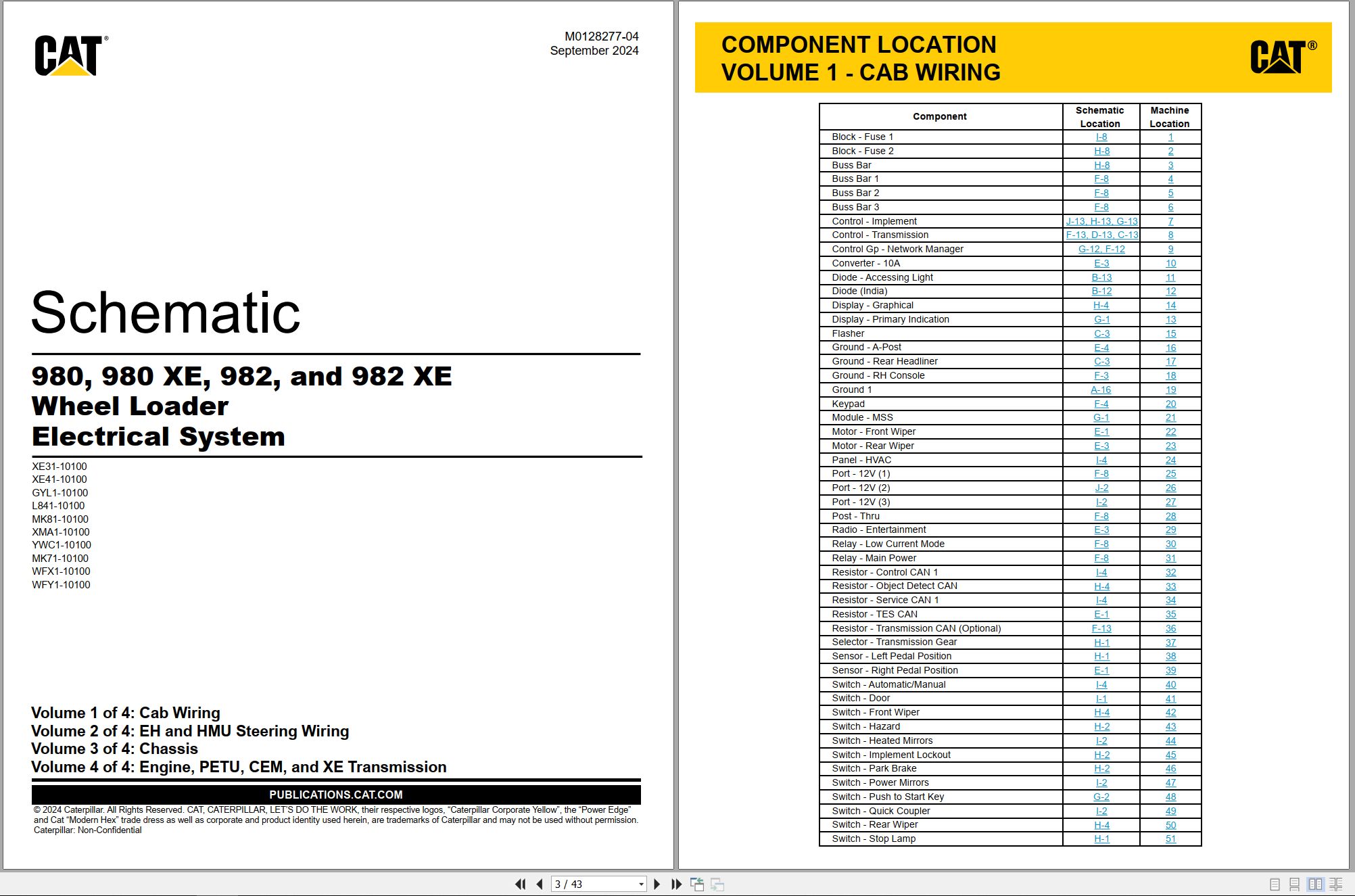The height and width of the screenshot is (896, 1355).
Task: Click the 'Schematic Location' column header
Action: (1100, 117)
